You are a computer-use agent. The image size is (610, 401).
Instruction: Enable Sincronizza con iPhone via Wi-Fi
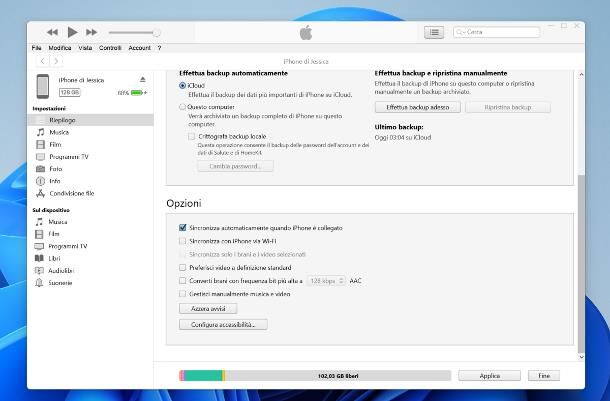pyautogui.click(x=182, y=241)
